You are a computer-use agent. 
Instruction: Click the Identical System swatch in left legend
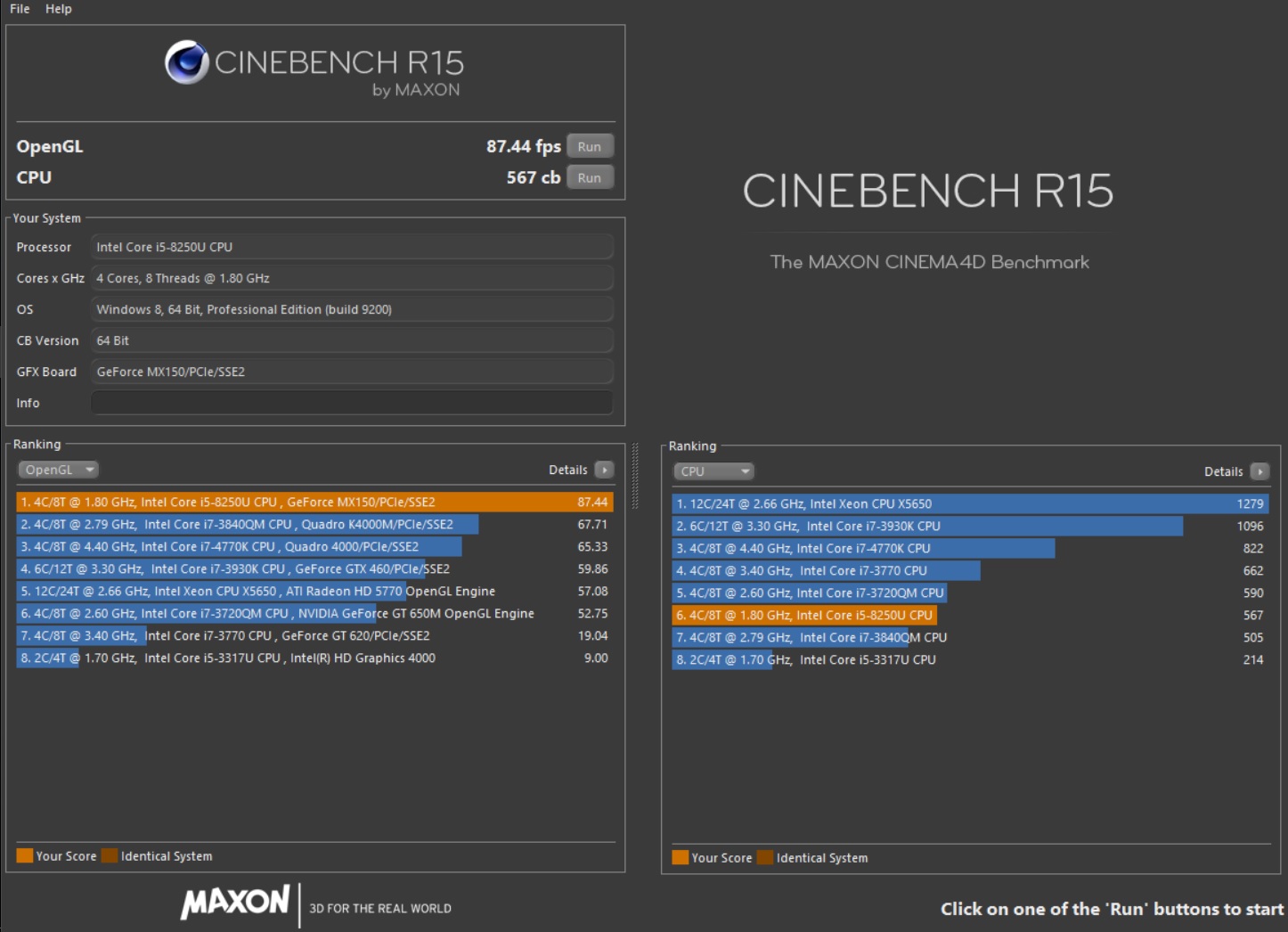110,855
